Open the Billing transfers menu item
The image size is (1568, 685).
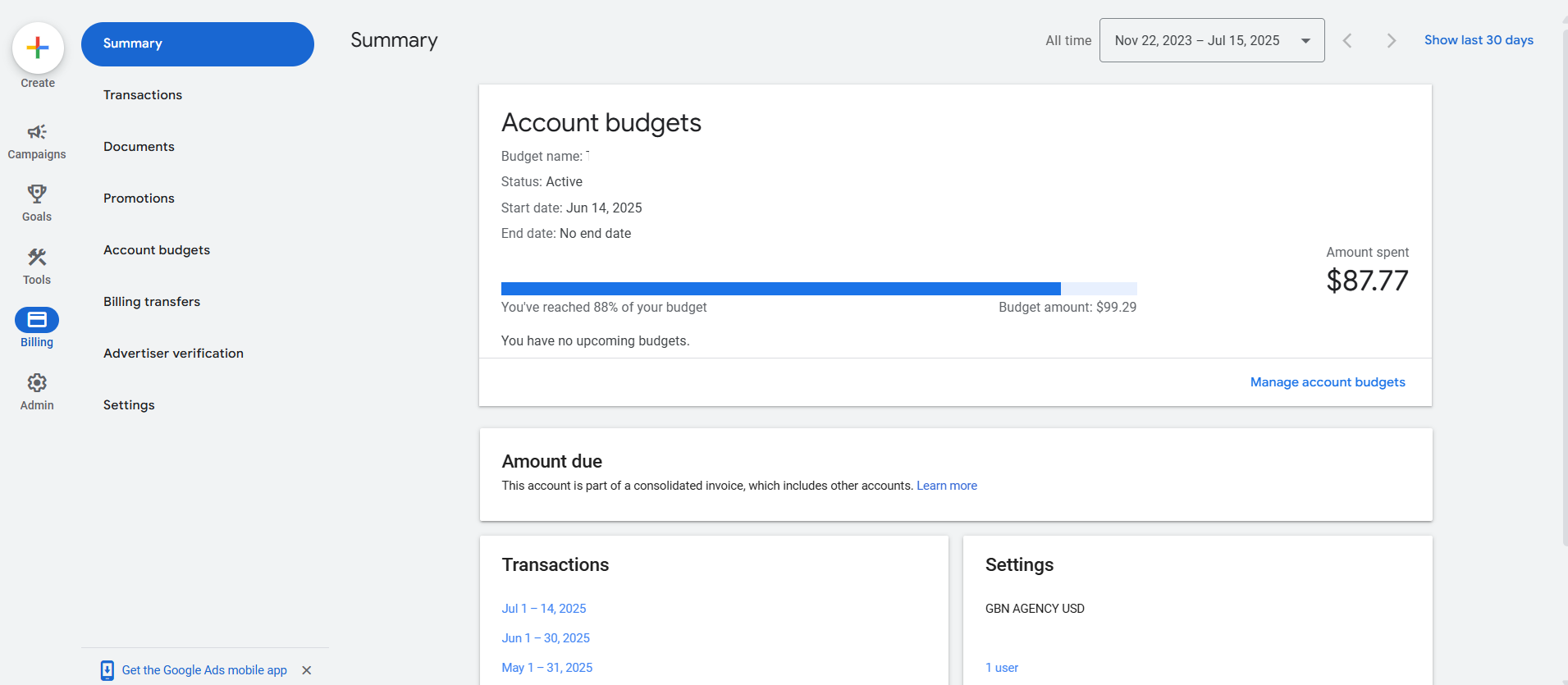coord(152,302)
